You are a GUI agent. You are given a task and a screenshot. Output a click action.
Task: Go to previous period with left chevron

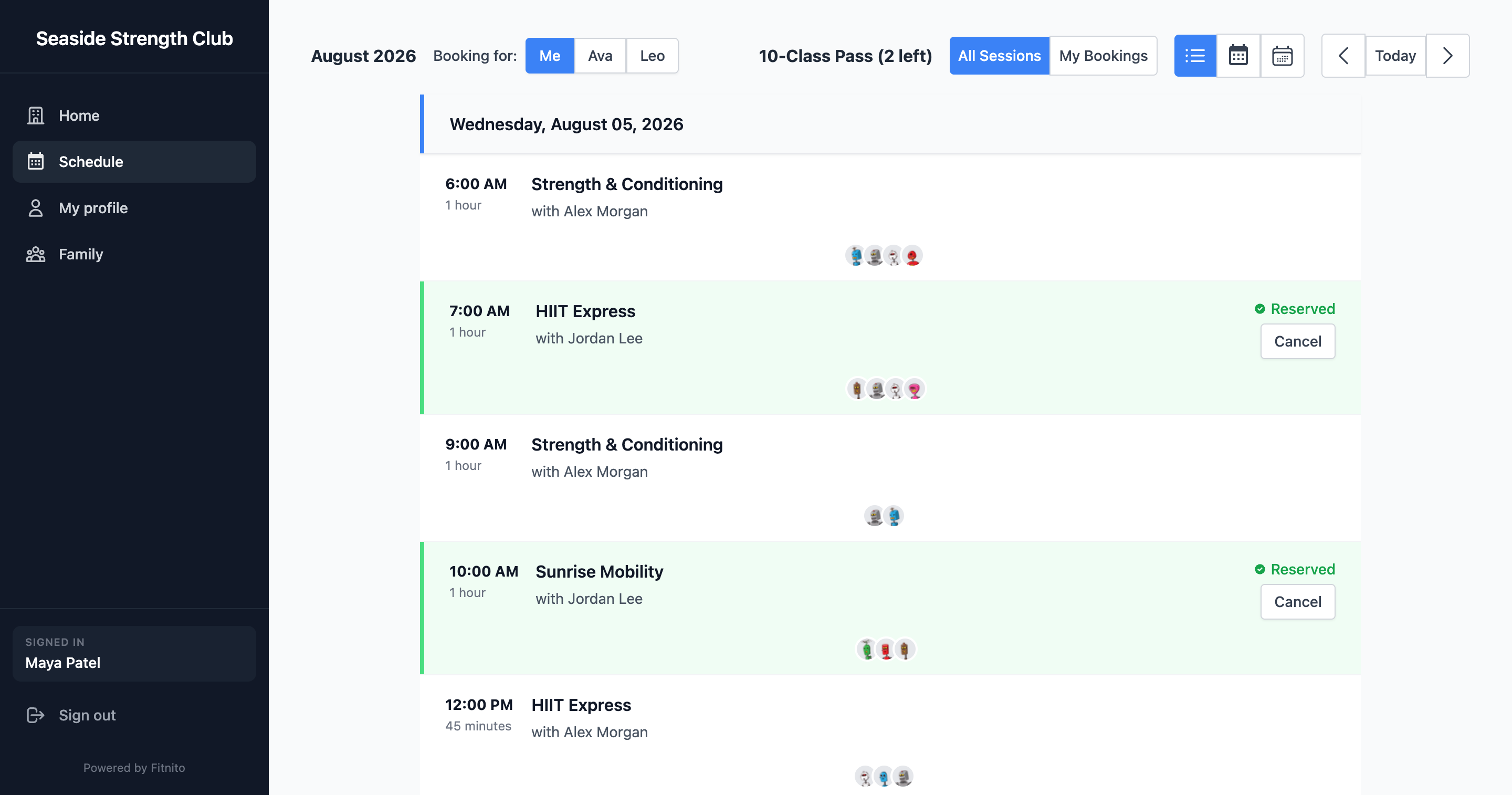click(1343, 56)
